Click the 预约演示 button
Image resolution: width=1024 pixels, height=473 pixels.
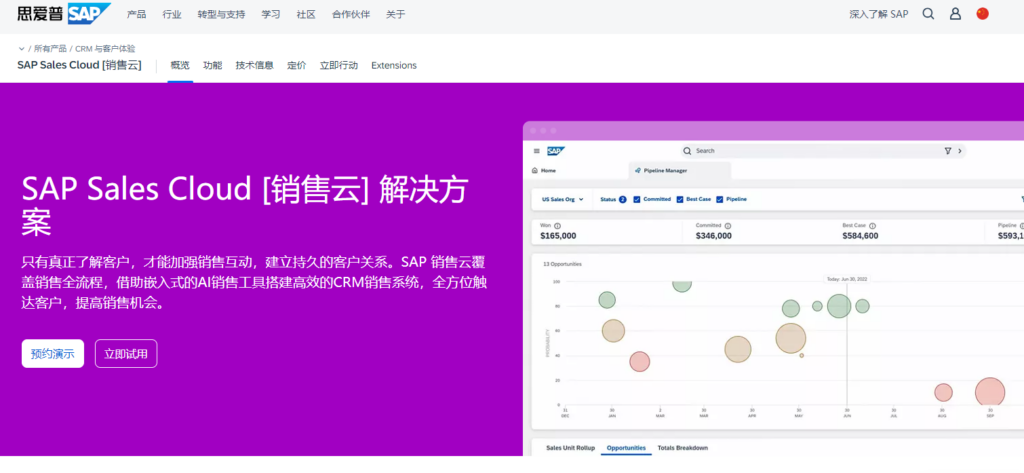pyautogui.click(x=53, y=353)
